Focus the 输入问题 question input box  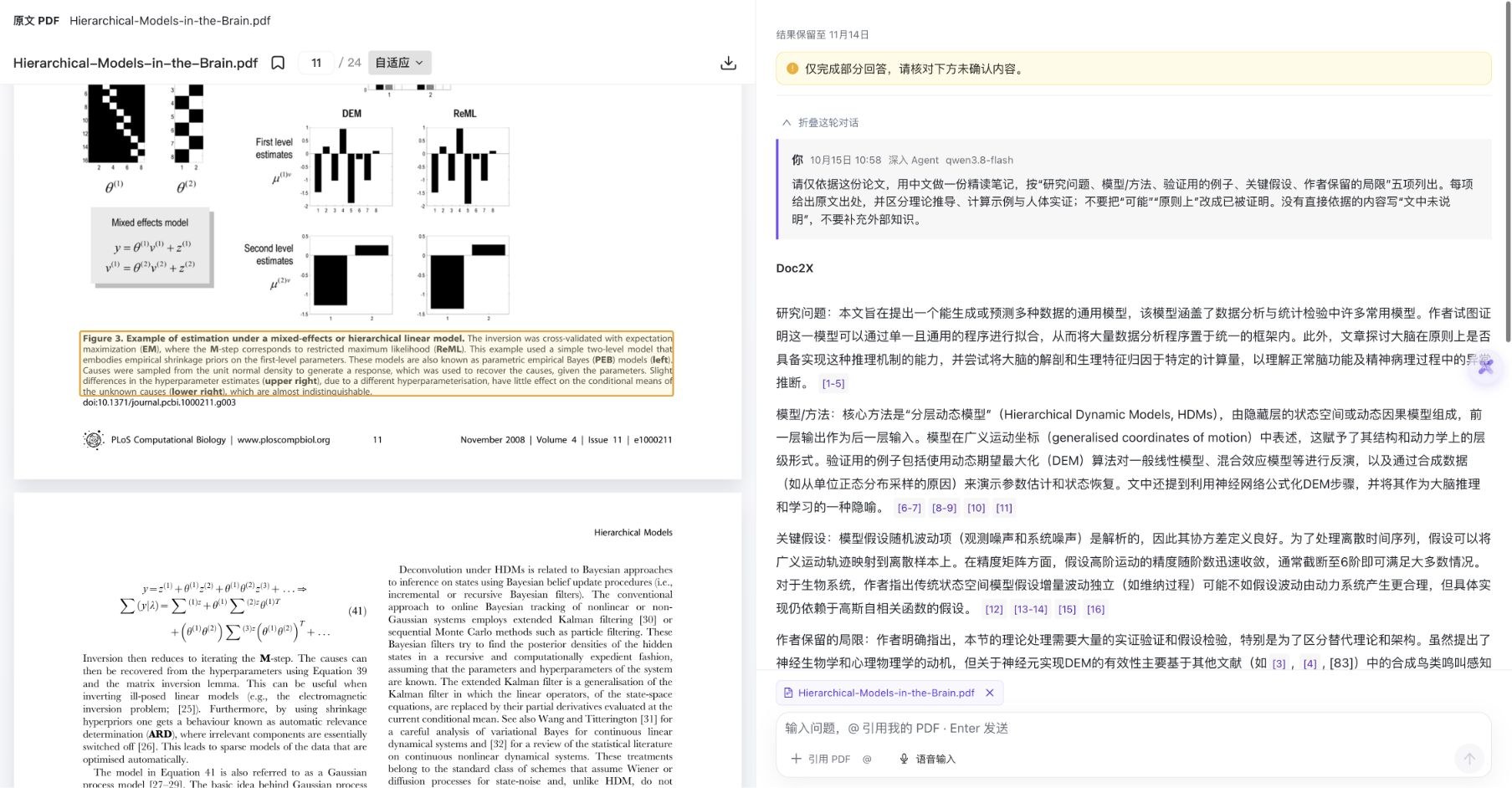pyautogui.click(x=1133, y=728)
